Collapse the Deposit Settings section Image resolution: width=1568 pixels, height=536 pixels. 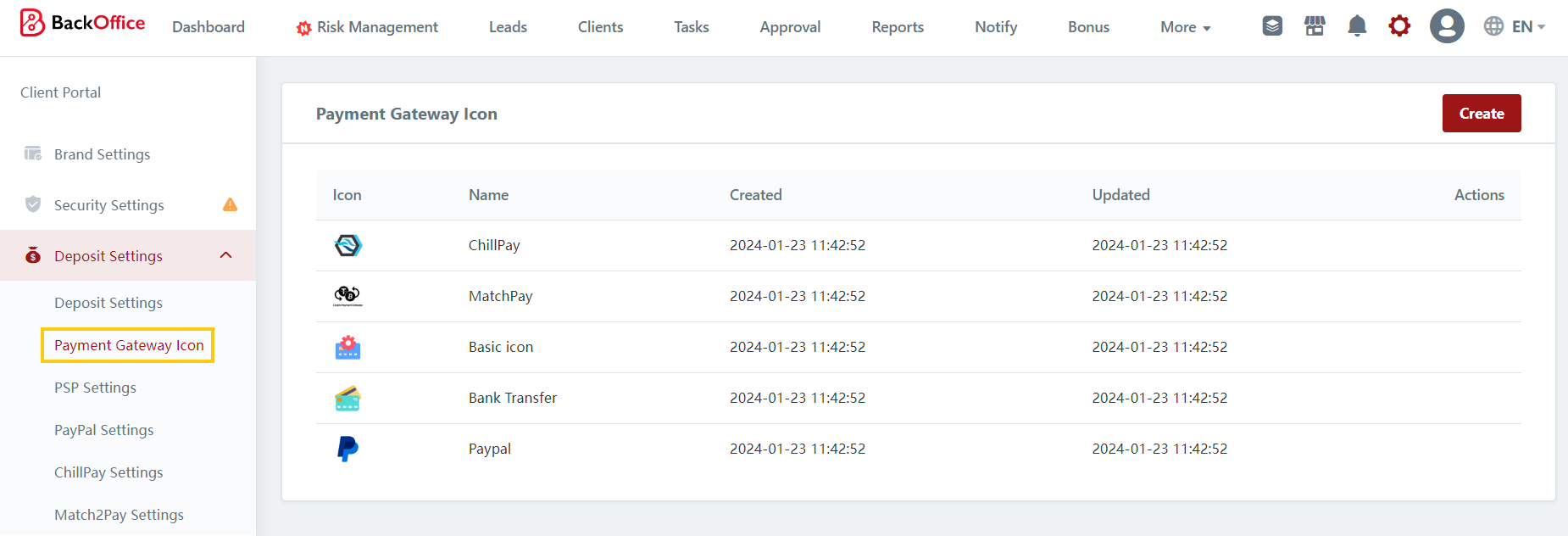tap(226, 255)
